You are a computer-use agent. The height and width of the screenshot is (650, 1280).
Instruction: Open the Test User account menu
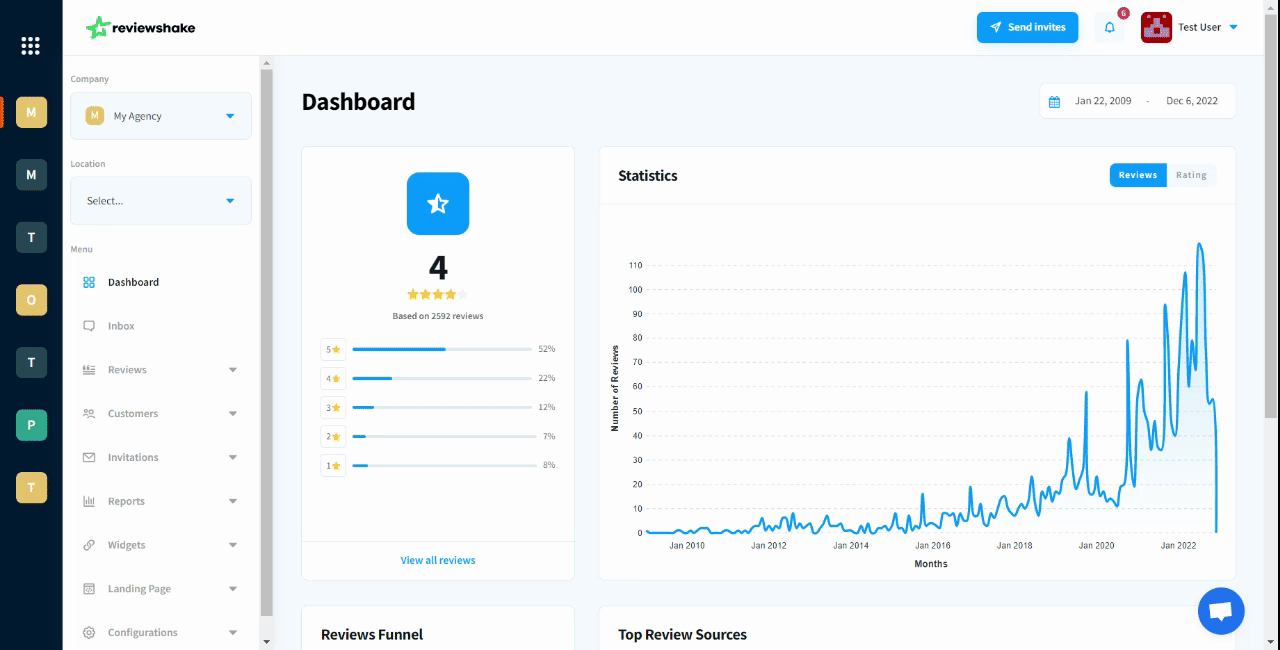pos(1190,27)
